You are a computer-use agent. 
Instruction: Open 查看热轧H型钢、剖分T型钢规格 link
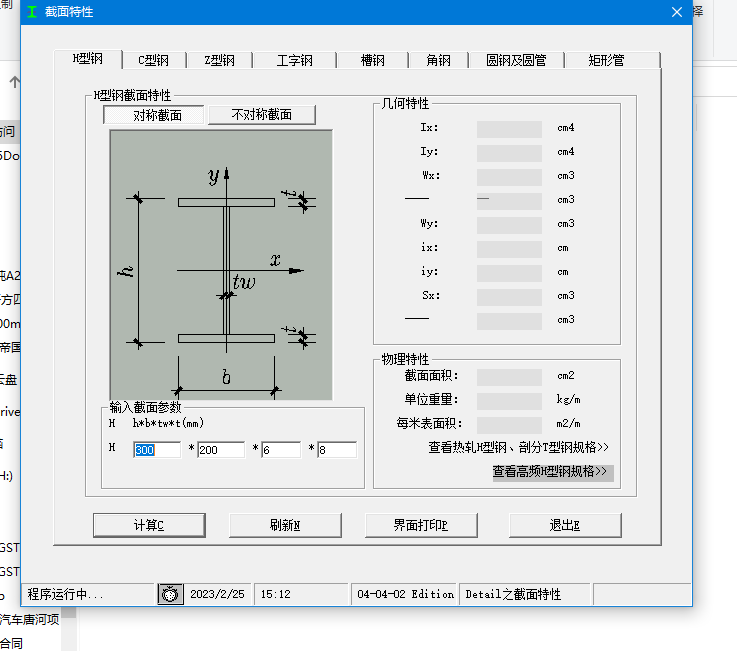point(518,447)
